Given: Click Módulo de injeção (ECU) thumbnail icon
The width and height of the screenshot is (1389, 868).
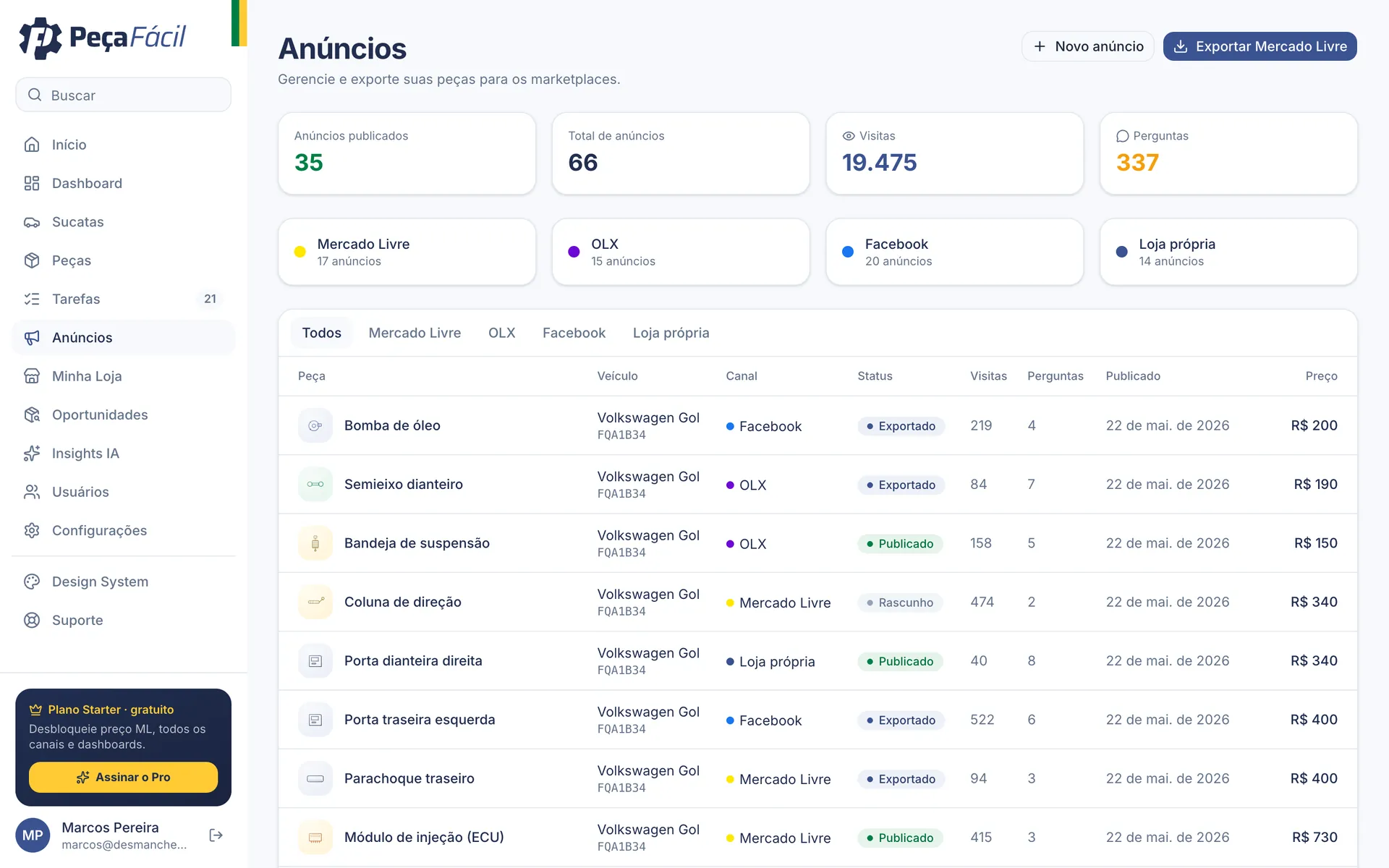Looking at the screenshot, I should [x=315, y=837].
